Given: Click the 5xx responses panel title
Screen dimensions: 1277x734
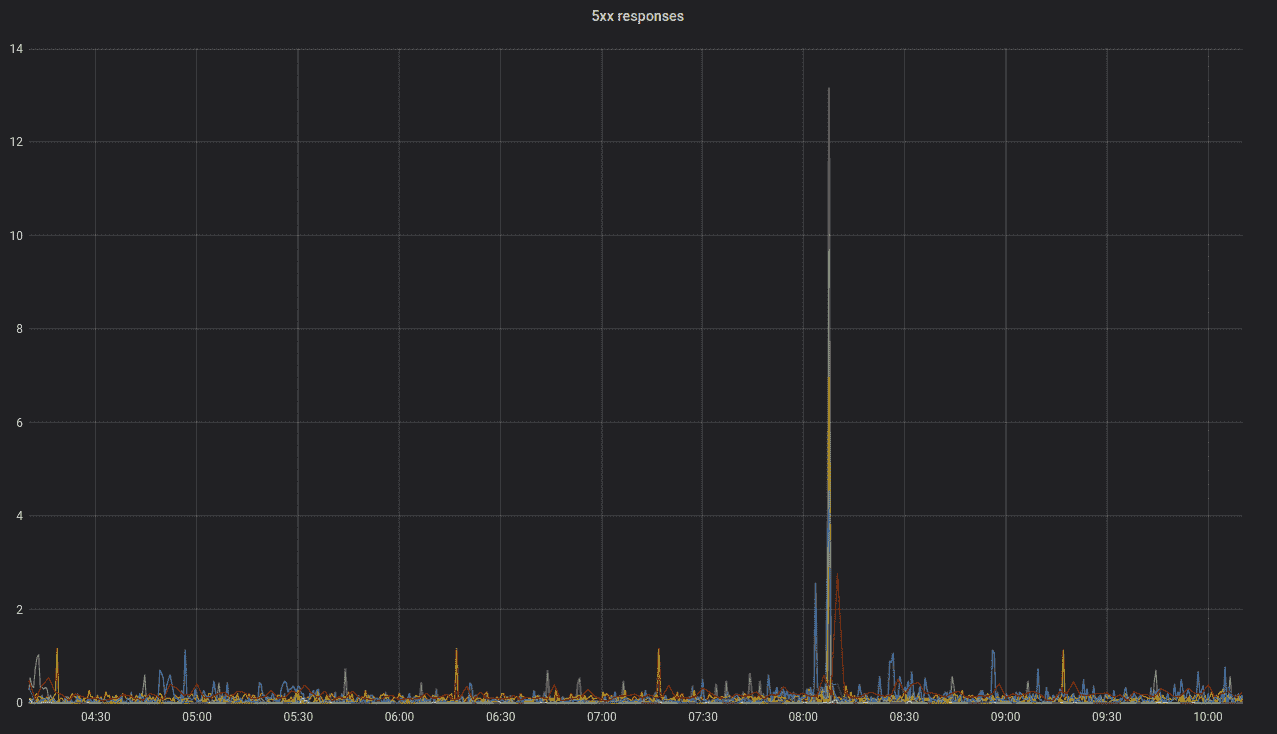Looking at the screenshot, I should [x=637, y=16].
